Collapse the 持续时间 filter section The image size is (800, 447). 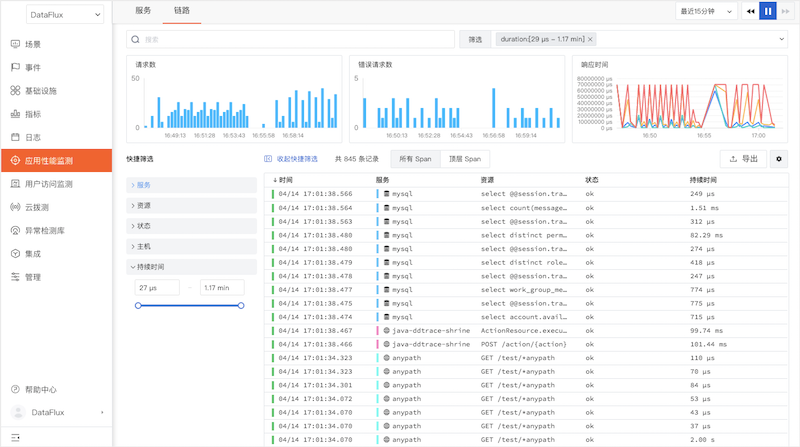pyautogui.click(x=191, y=267)
